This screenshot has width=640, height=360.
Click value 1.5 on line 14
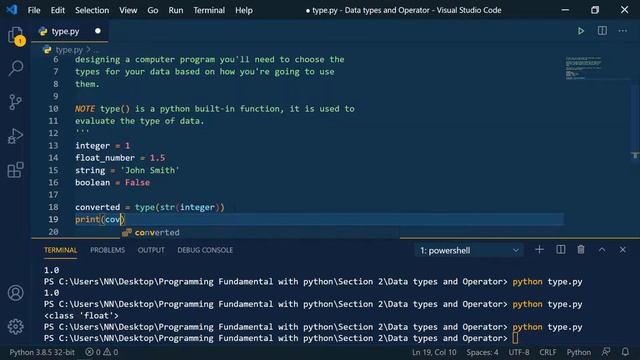[157, 158]
